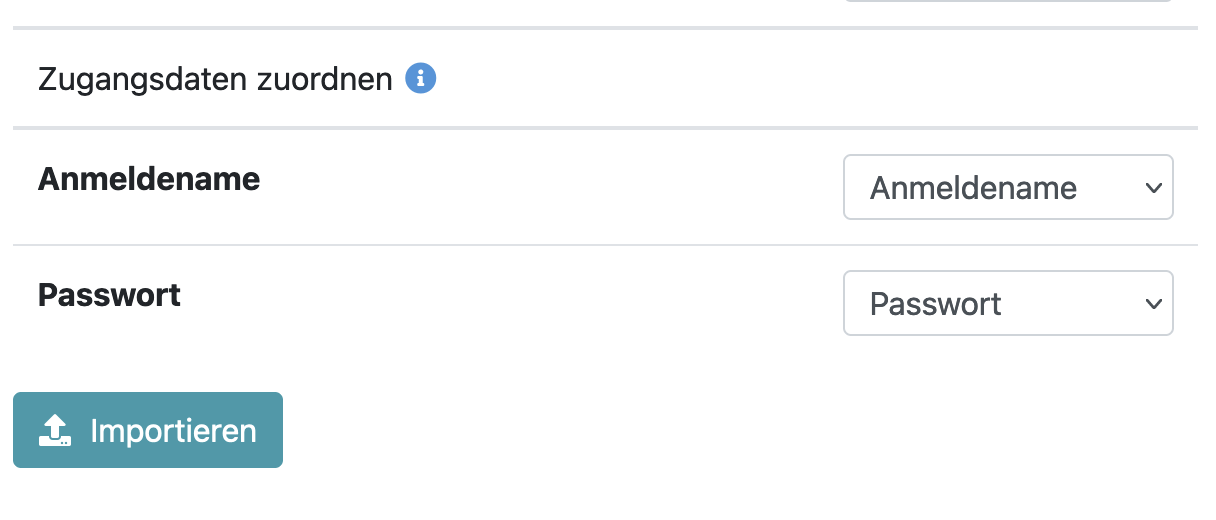Image resolution: width=1216 pixels, height=520 pixels.
Task: Click the Zugangsdaten zuordnen section heading
Action: pyautogui.click(x=215, y=79)
